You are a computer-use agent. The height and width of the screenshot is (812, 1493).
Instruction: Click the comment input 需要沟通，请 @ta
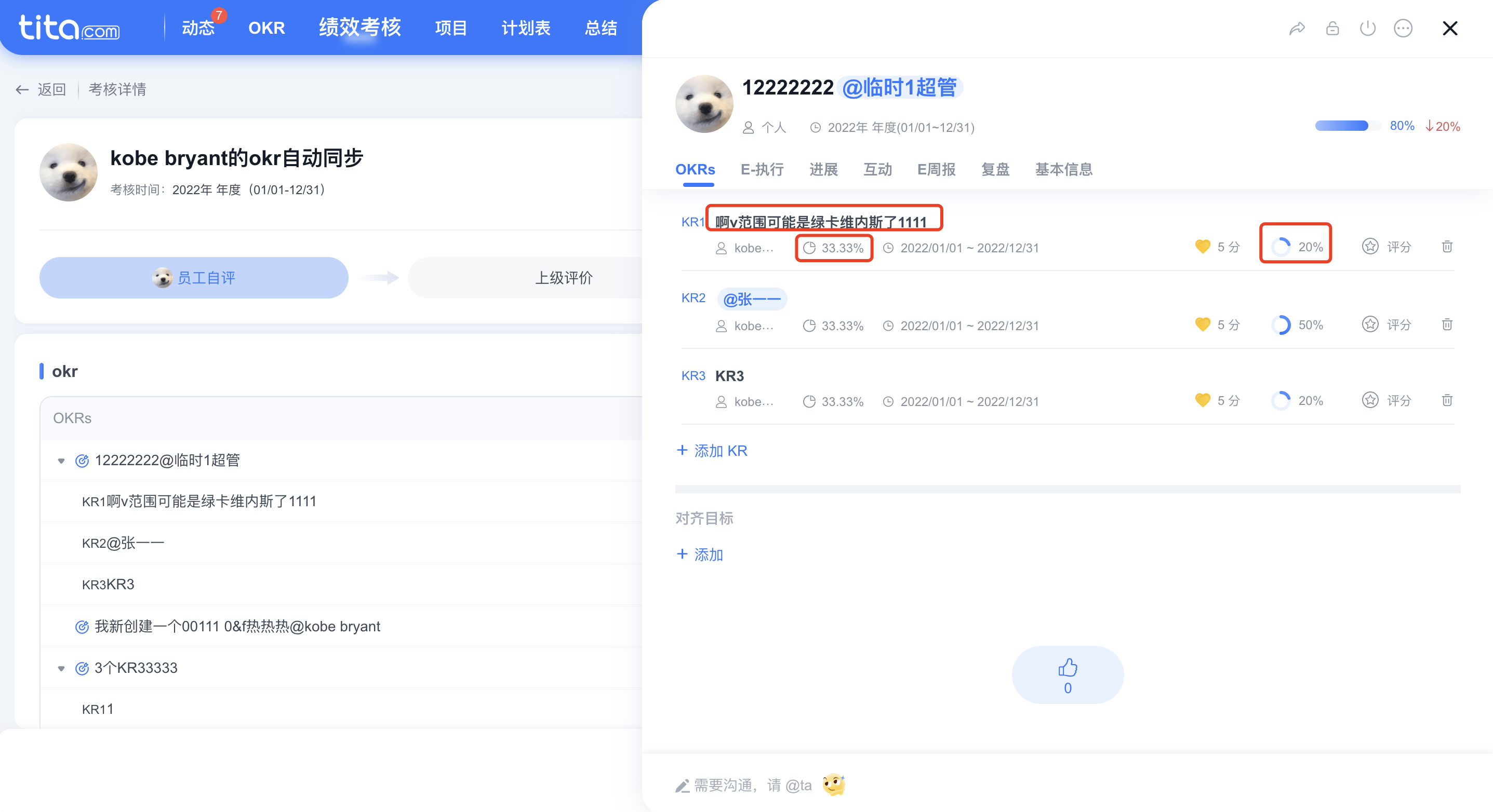[752, 786]
